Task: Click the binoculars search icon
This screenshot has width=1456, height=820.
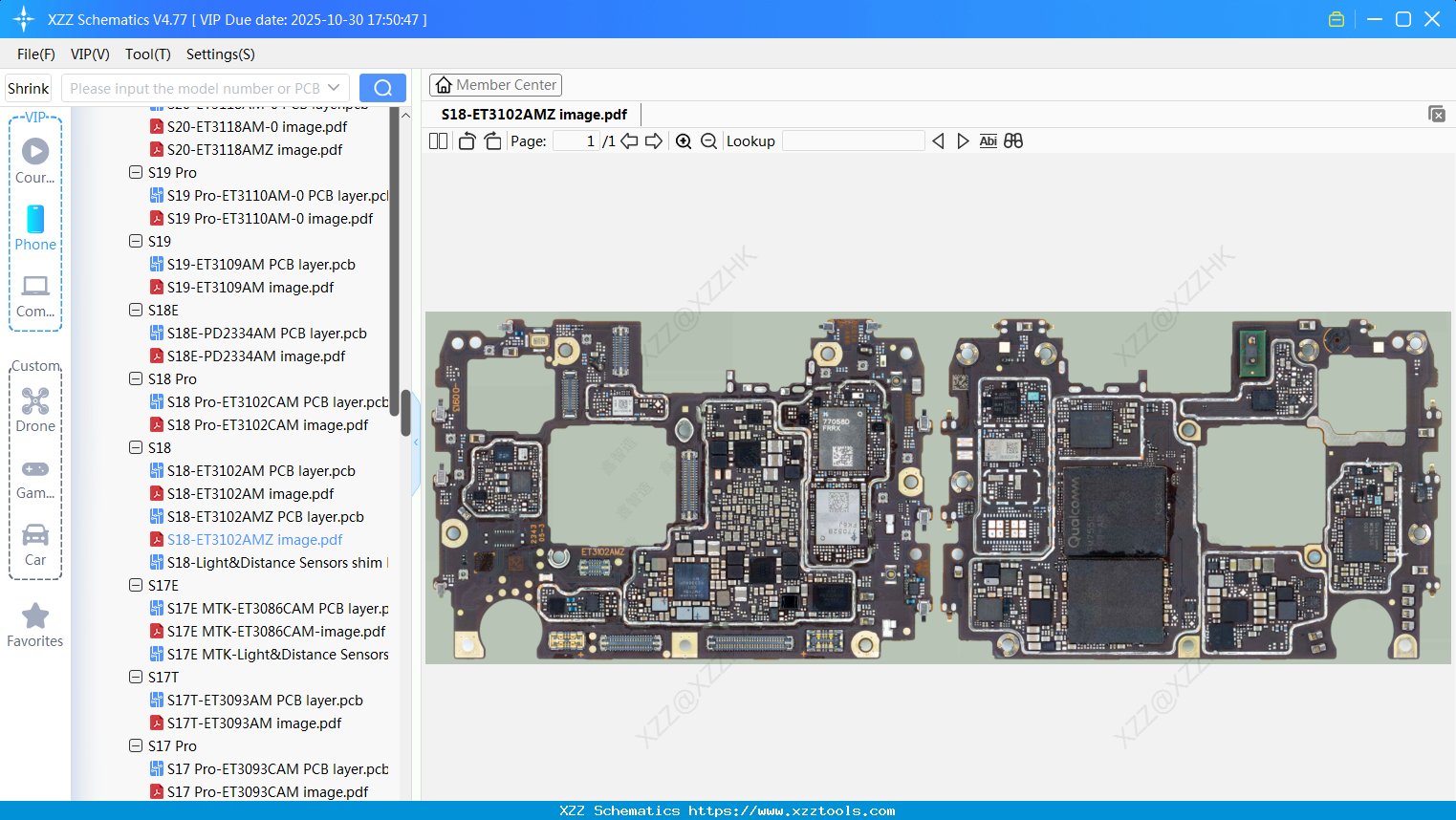Action: pos(1013,140)
